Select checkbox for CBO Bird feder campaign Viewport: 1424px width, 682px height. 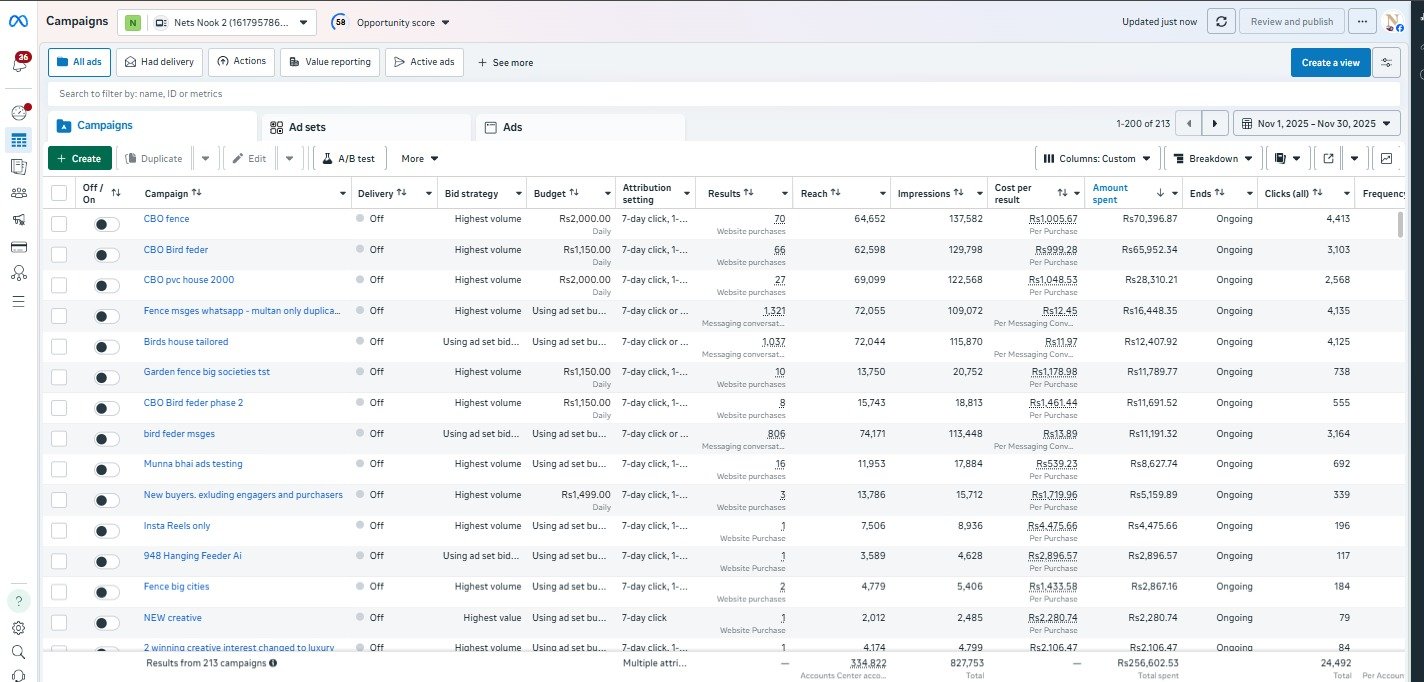[59, 254]
